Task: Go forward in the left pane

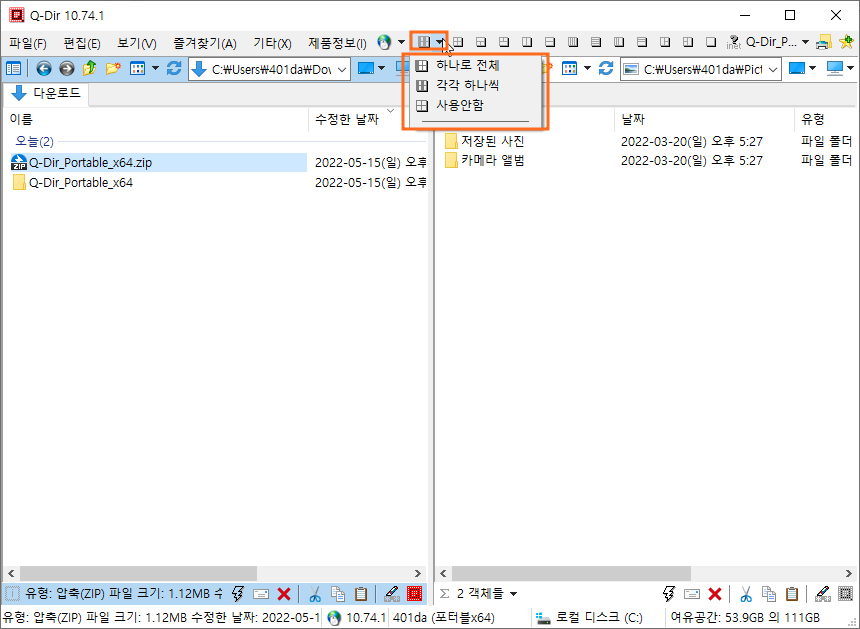Action: click(67, 69)
